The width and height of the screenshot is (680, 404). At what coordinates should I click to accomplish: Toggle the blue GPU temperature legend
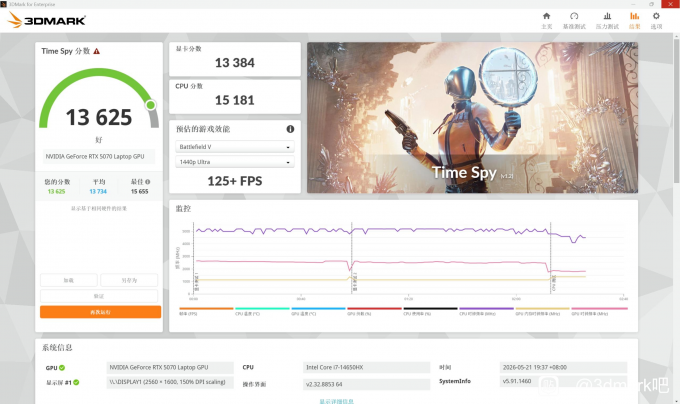(318, 311)
